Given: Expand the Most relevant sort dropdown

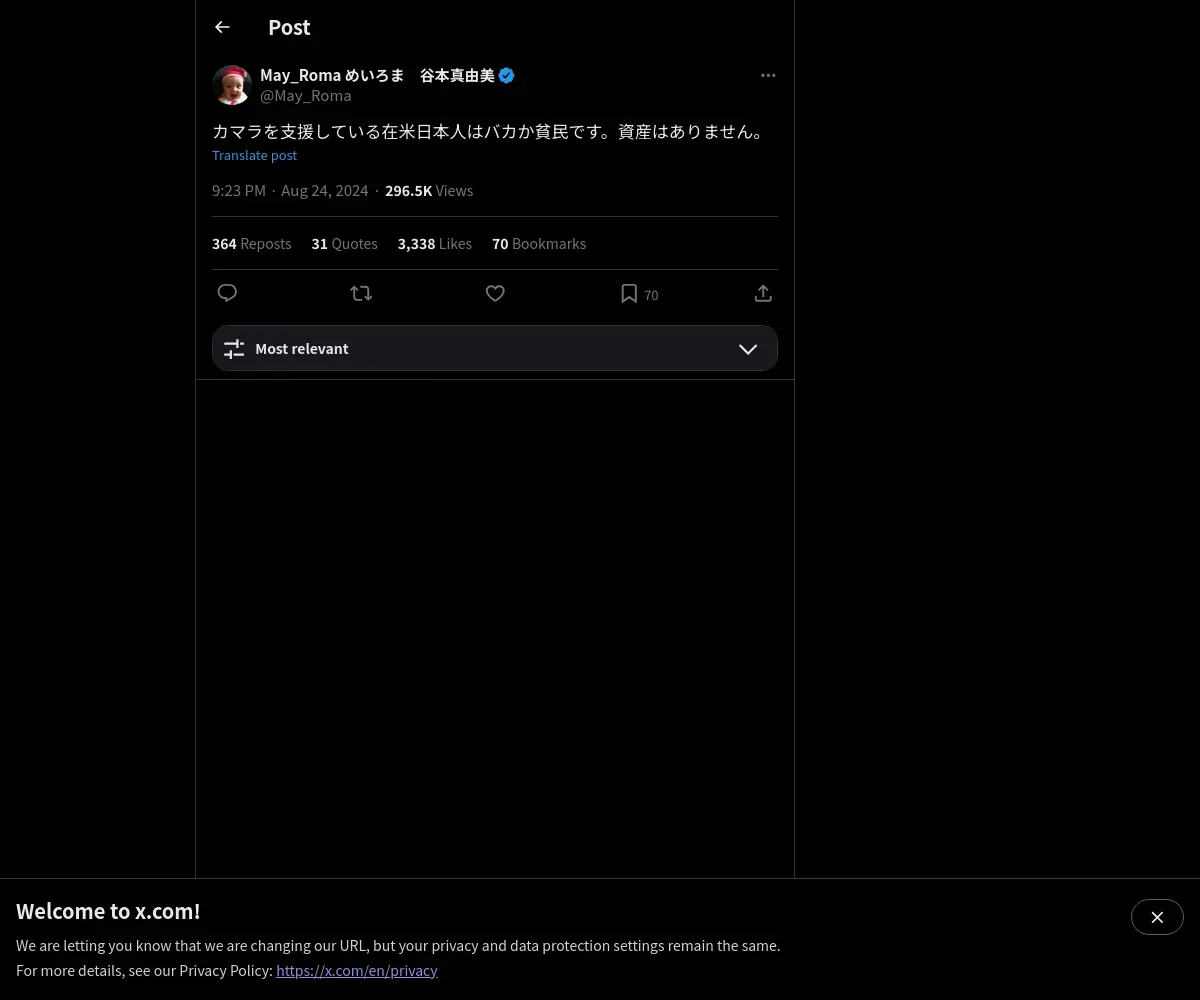Looking at the screenshot, I should (495, 348).
